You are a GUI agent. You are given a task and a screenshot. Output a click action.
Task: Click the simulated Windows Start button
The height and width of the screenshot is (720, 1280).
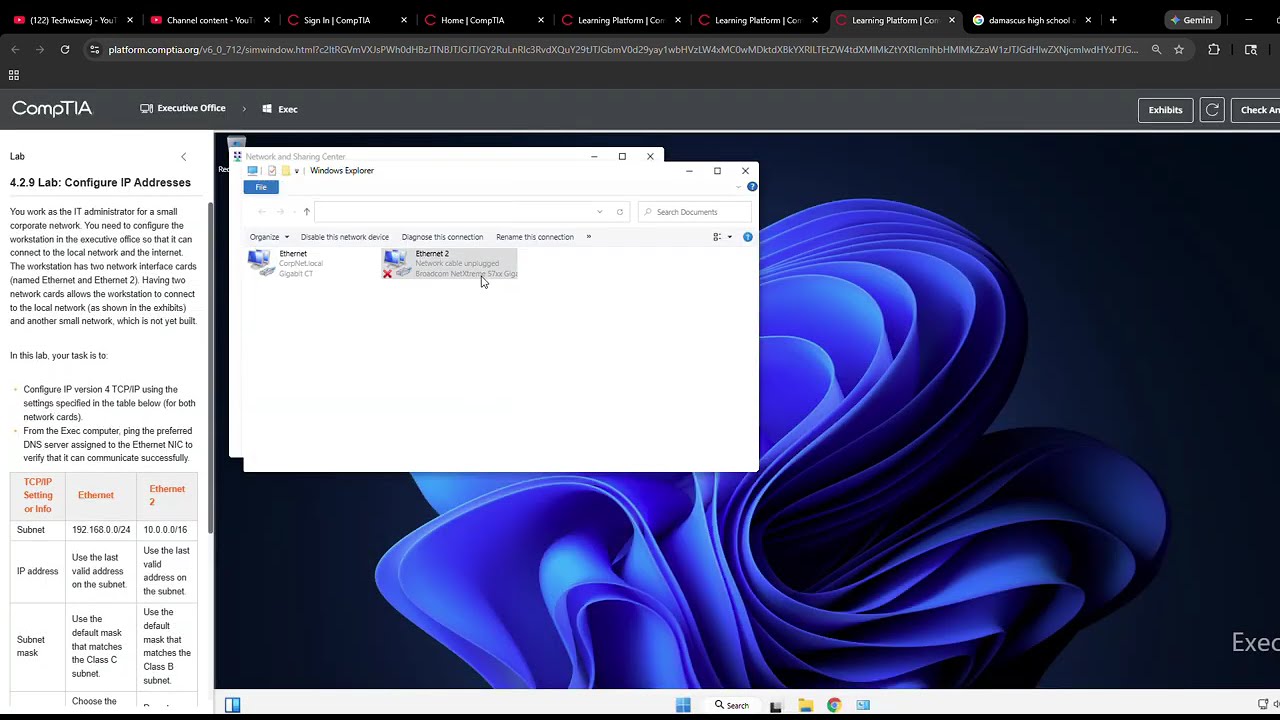pos(683,705)
